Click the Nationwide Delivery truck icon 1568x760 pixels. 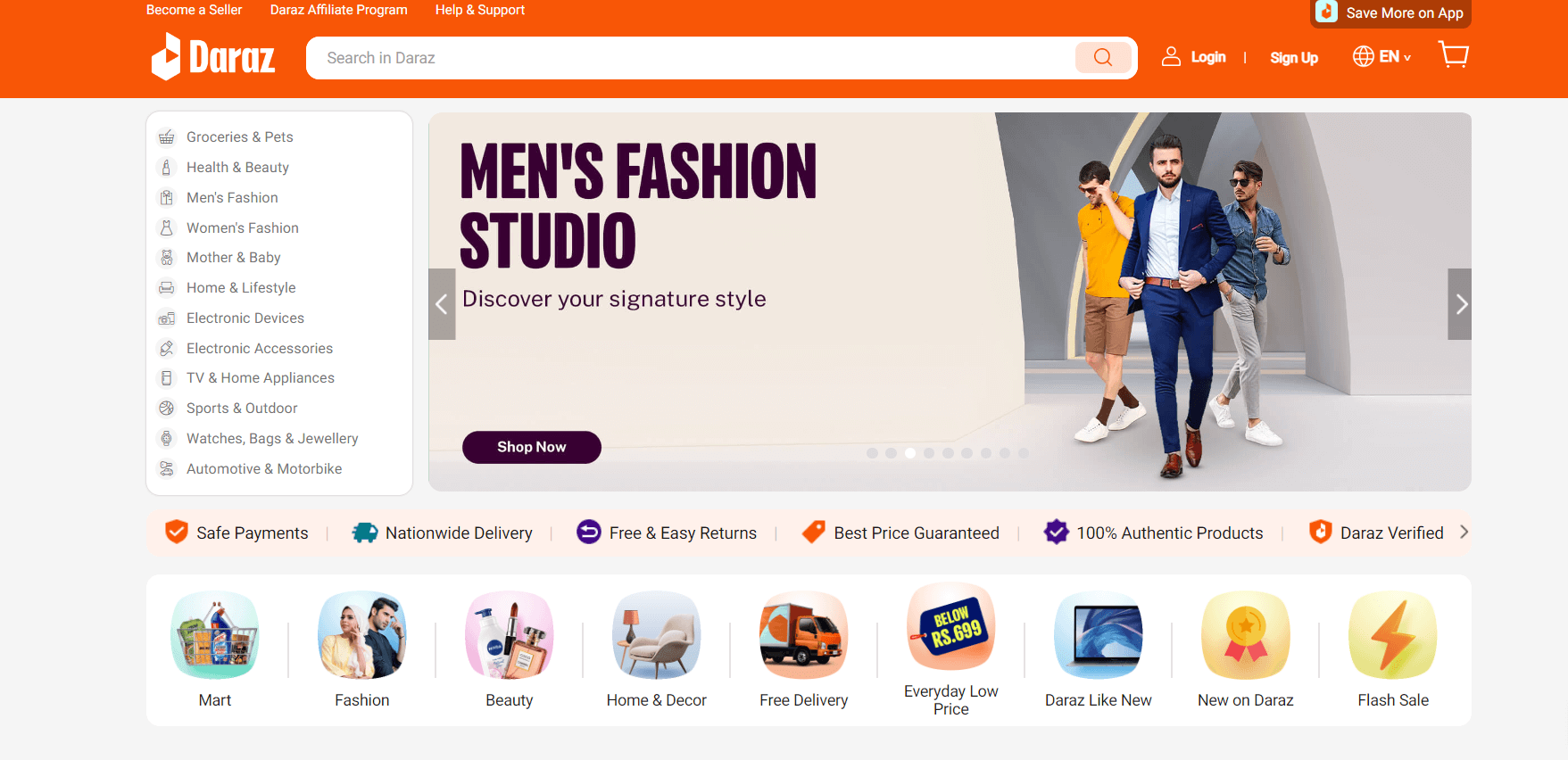365,533
